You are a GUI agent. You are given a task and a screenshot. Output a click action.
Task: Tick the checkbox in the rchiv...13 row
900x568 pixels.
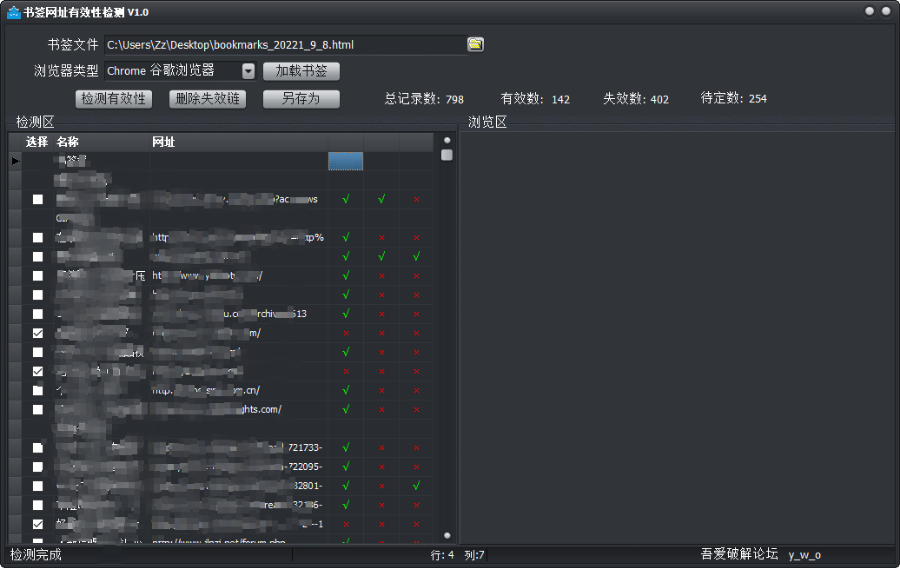(x=38, y=314)
